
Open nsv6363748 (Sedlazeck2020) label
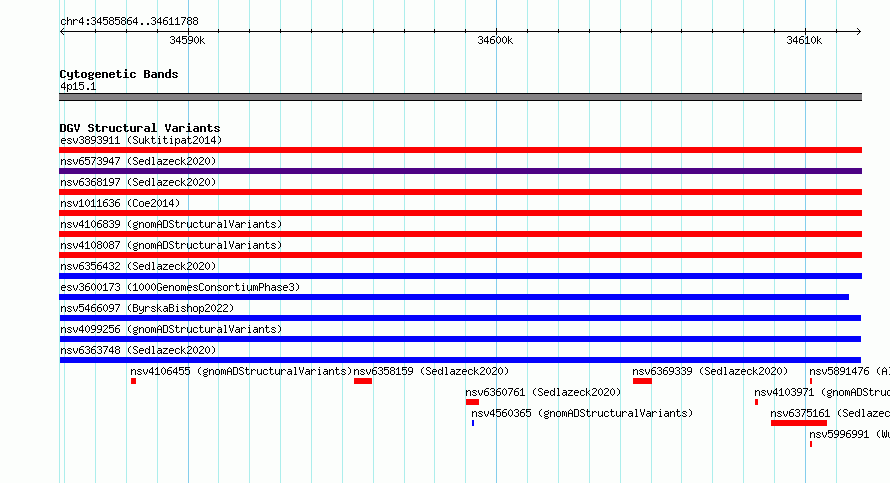click(138, 350)
